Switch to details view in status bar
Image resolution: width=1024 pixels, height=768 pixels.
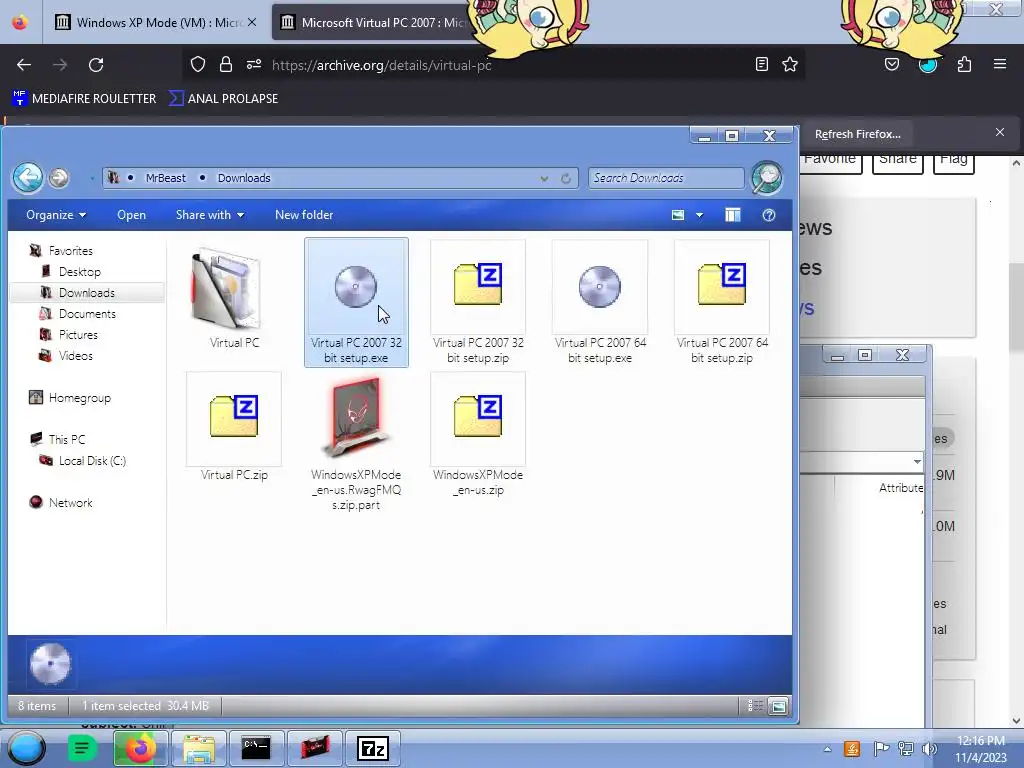tap(756, 705)
